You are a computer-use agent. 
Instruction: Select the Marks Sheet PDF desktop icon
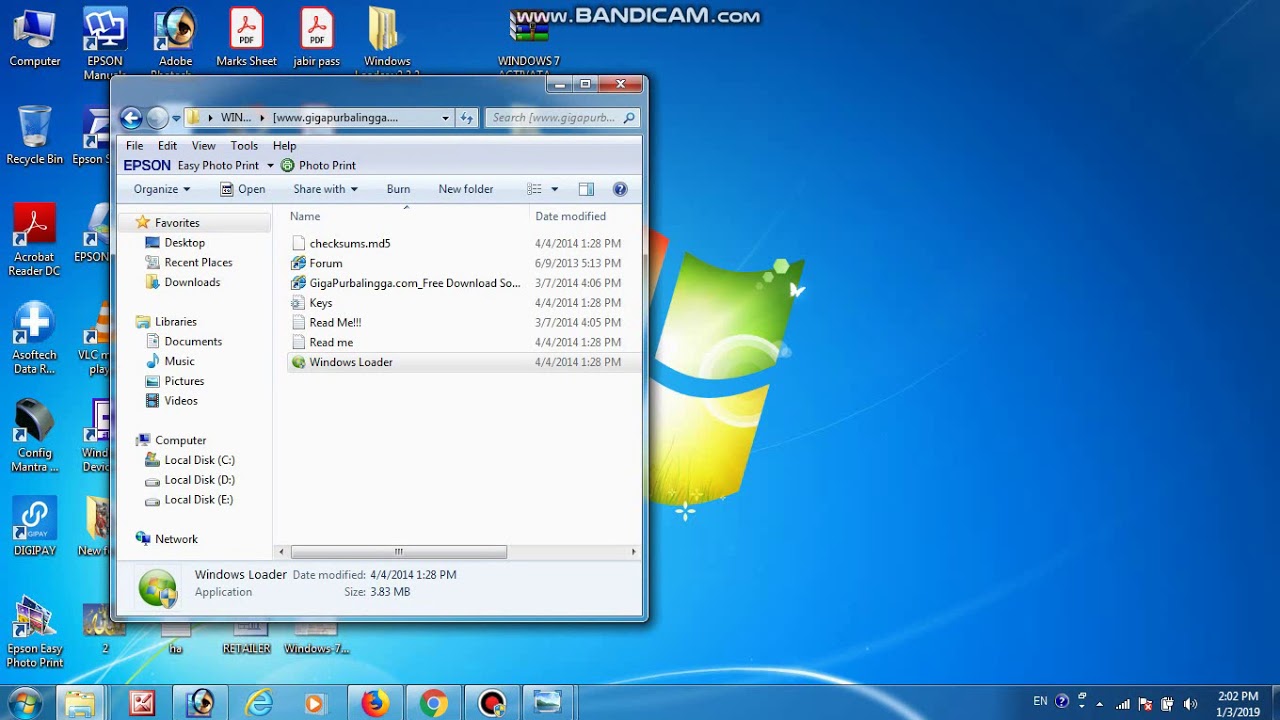[x=246, y=39]
